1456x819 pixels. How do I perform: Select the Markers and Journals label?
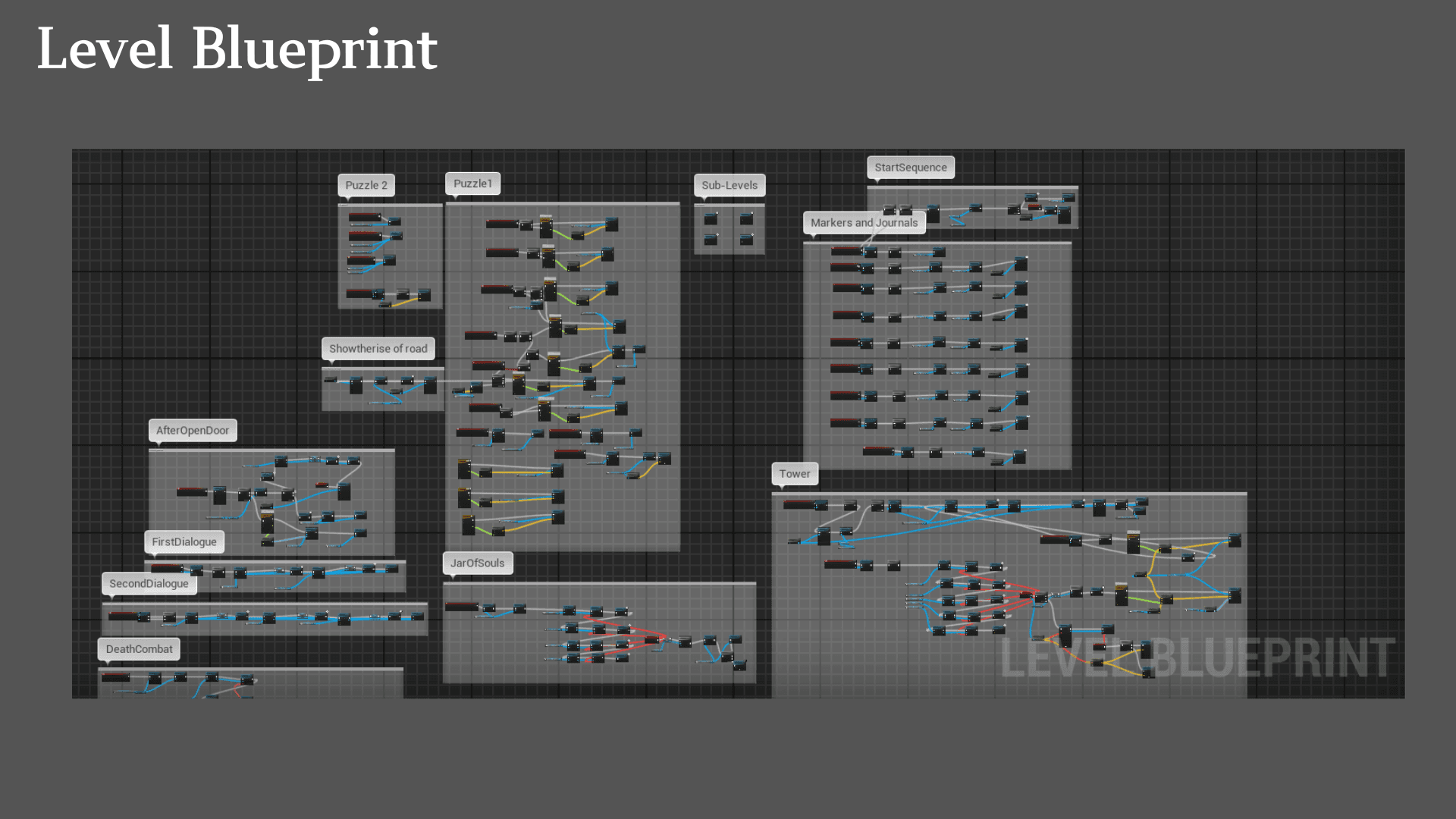(864, 223)
